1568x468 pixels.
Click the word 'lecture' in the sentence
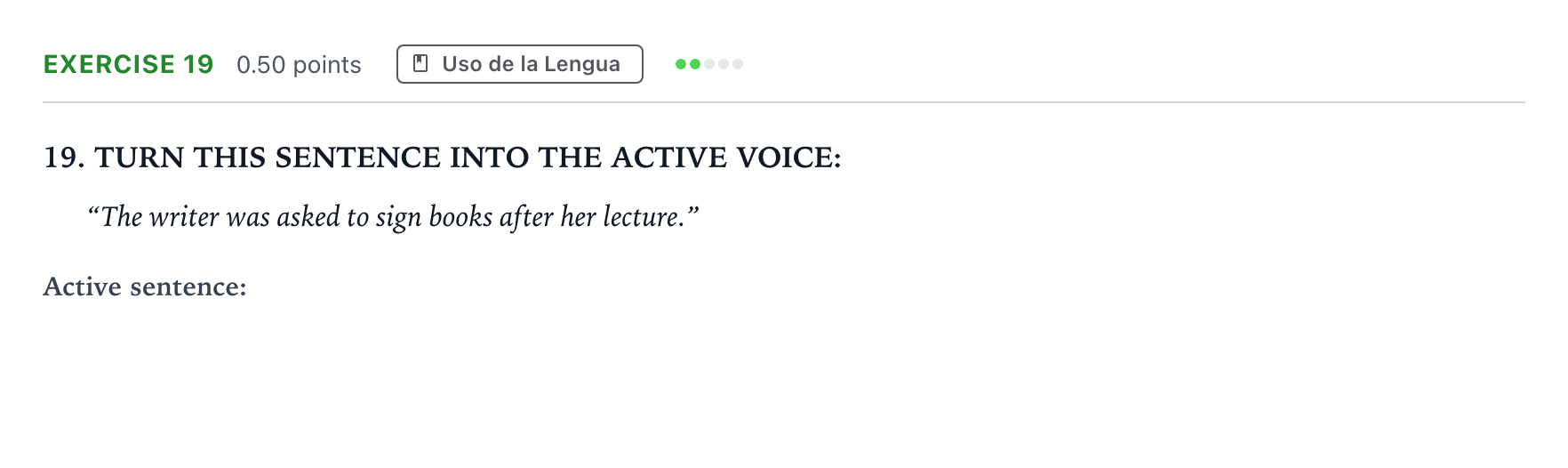(642, 217)
